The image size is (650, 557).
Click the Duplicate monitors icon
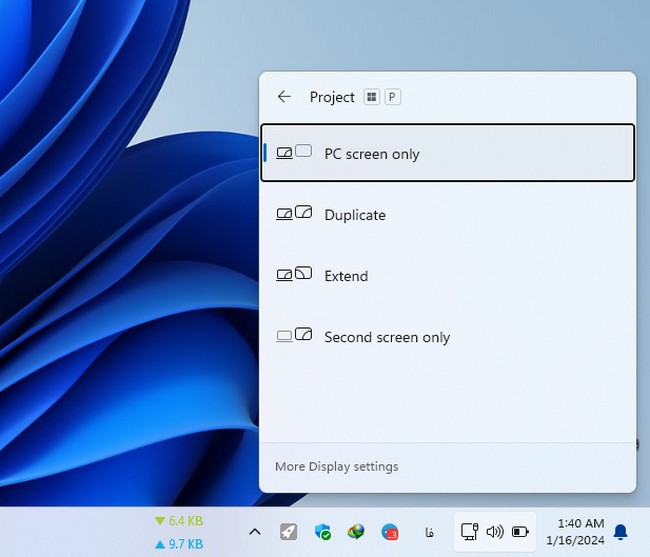tap(294, 213)
